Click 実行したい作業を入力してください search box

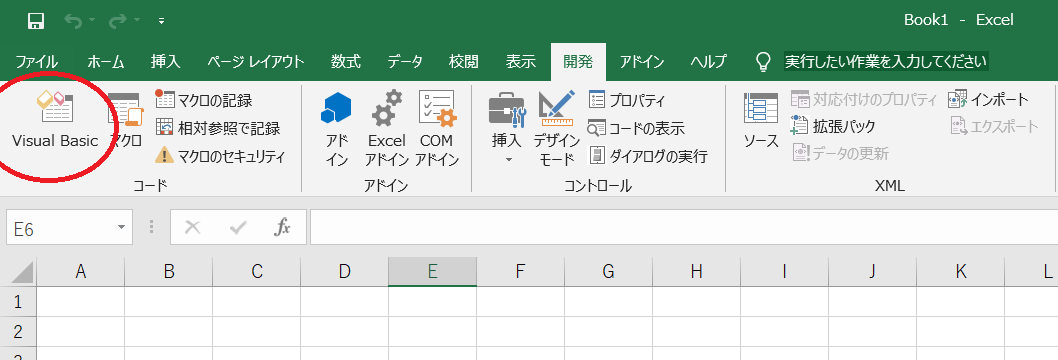pyautogui.click(x=885, y=62)
